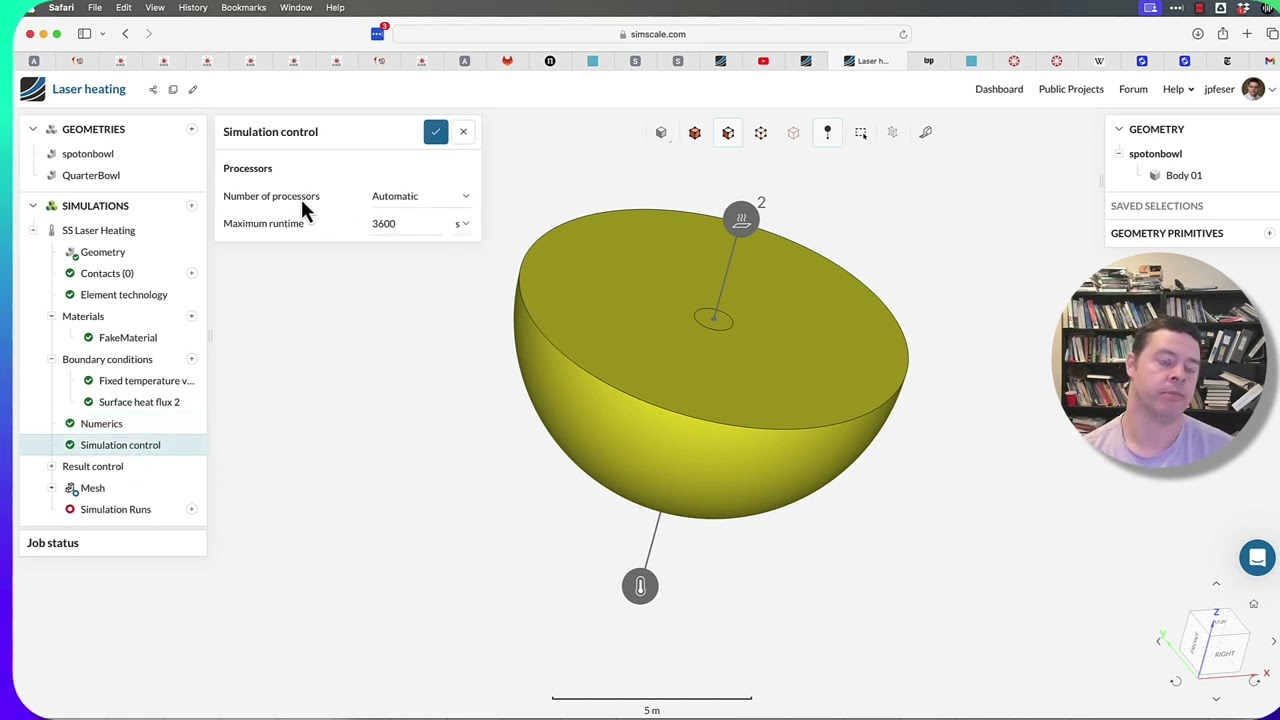The image size is (1280, 720).
Task: Open the Geometry item under SS Laser Heating
Action: 103,252
